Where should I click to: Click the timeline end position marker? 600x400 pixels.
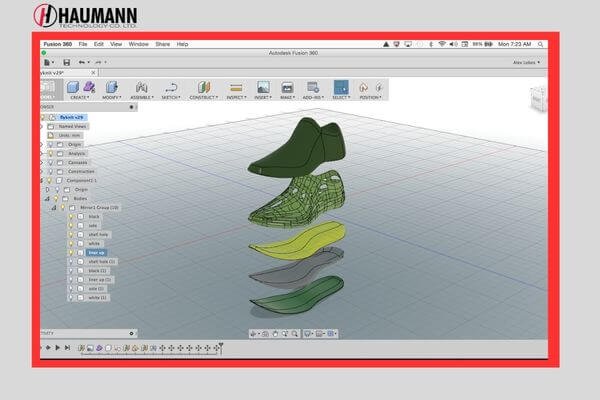(221, 347)
